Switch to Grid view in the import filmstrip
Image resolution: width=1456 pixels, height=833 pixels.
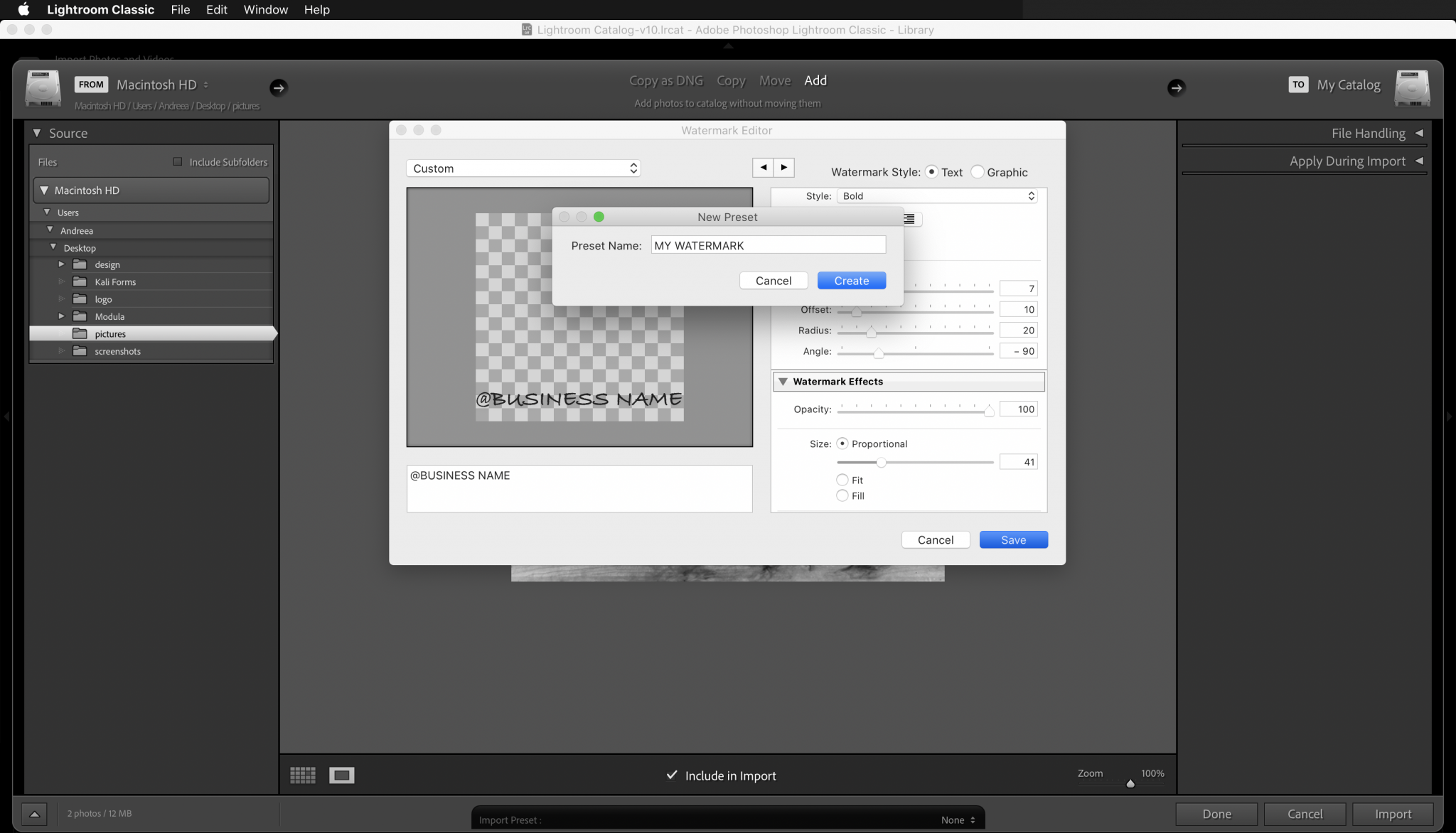click(x=302, y=775)
